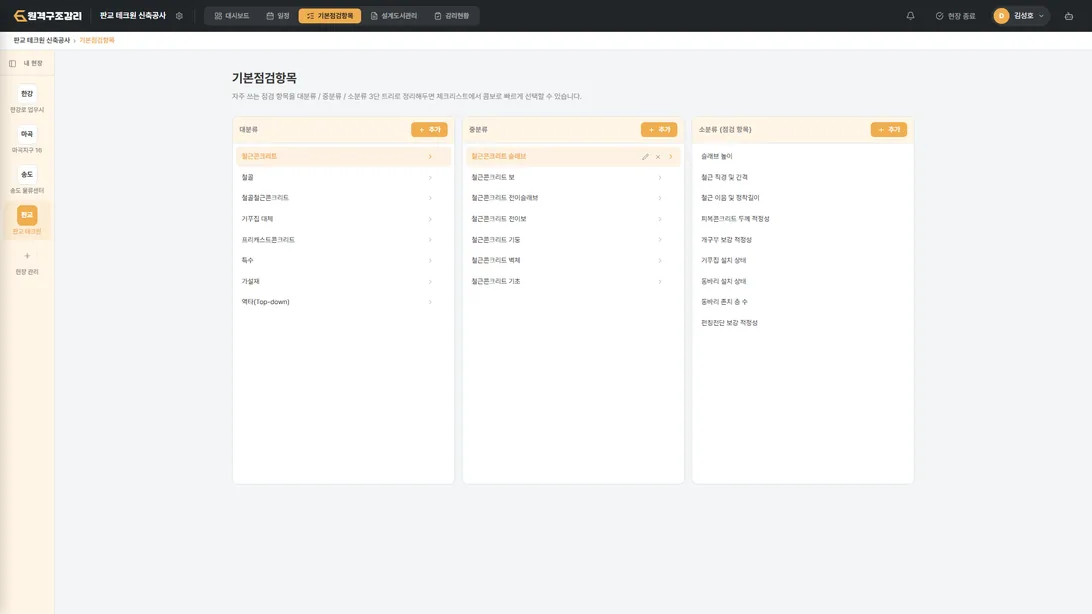
Task: Select the 마곡 site icon
Action: point(26,134)
